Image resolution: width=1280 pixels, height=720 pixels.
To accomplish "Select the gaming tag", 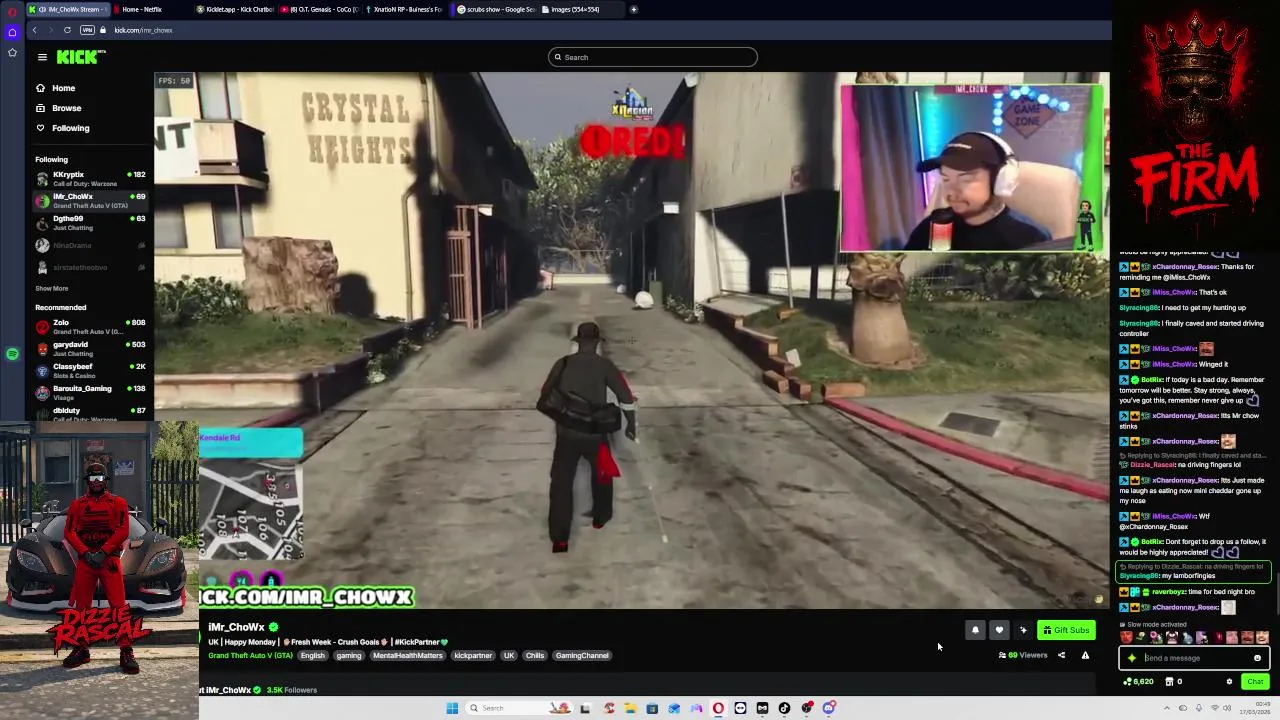I will click(x=349, y=655).
